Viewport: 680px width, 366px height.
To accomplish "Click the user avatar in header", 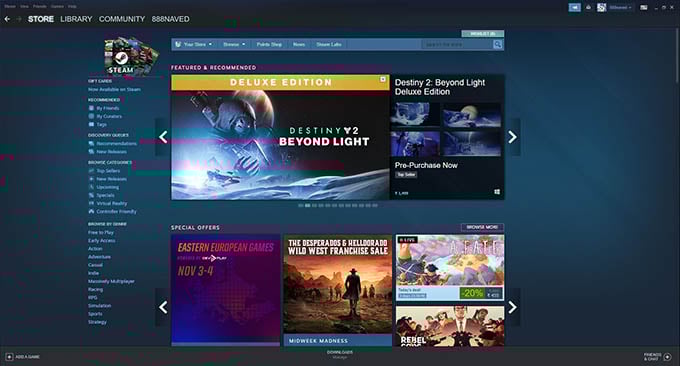I will click(602, 7).
